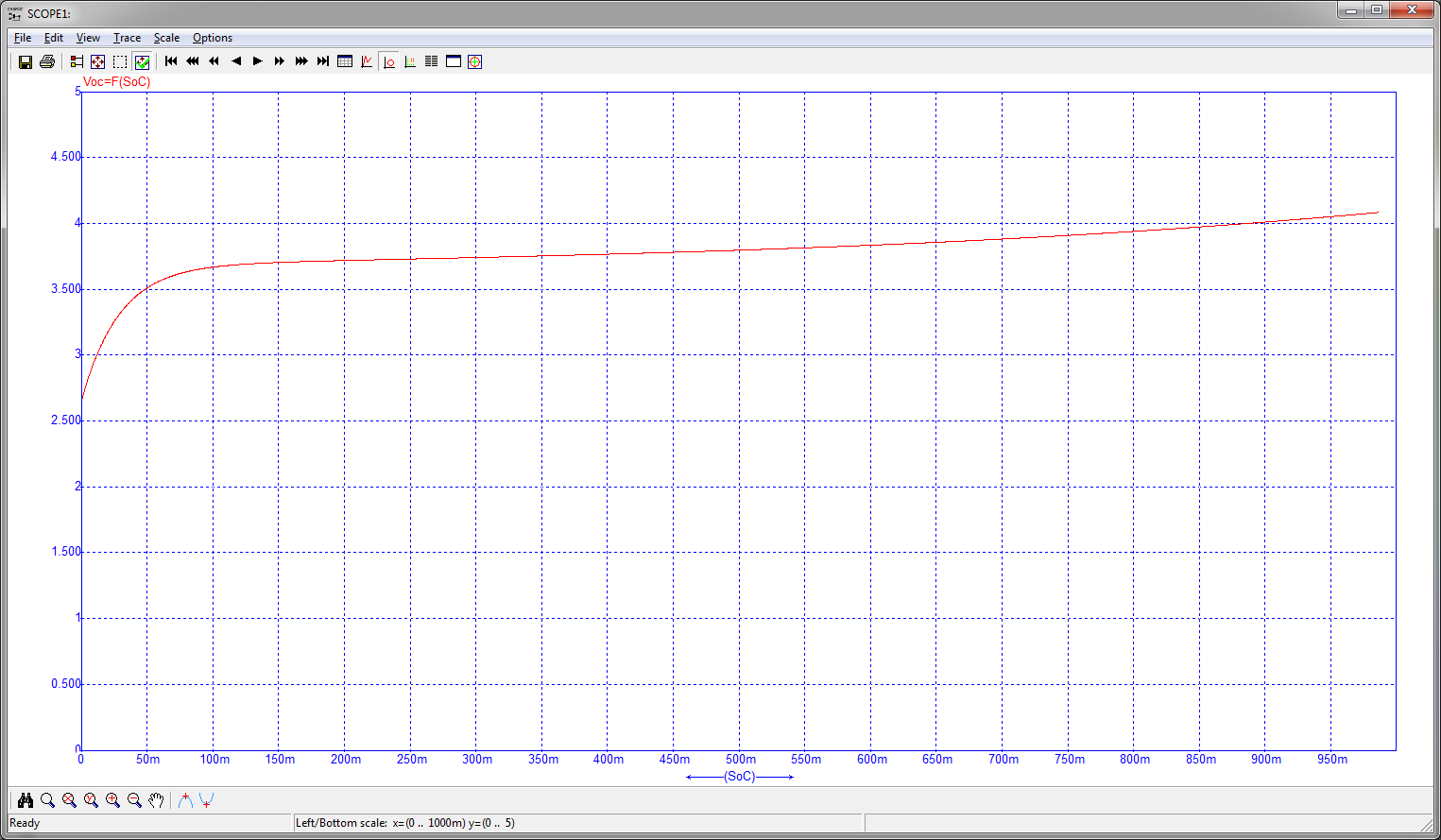Viewport: 1441px width, 840px height.
Task: Toggle the dotted grid display icon
Action: [x=410, y=61]
